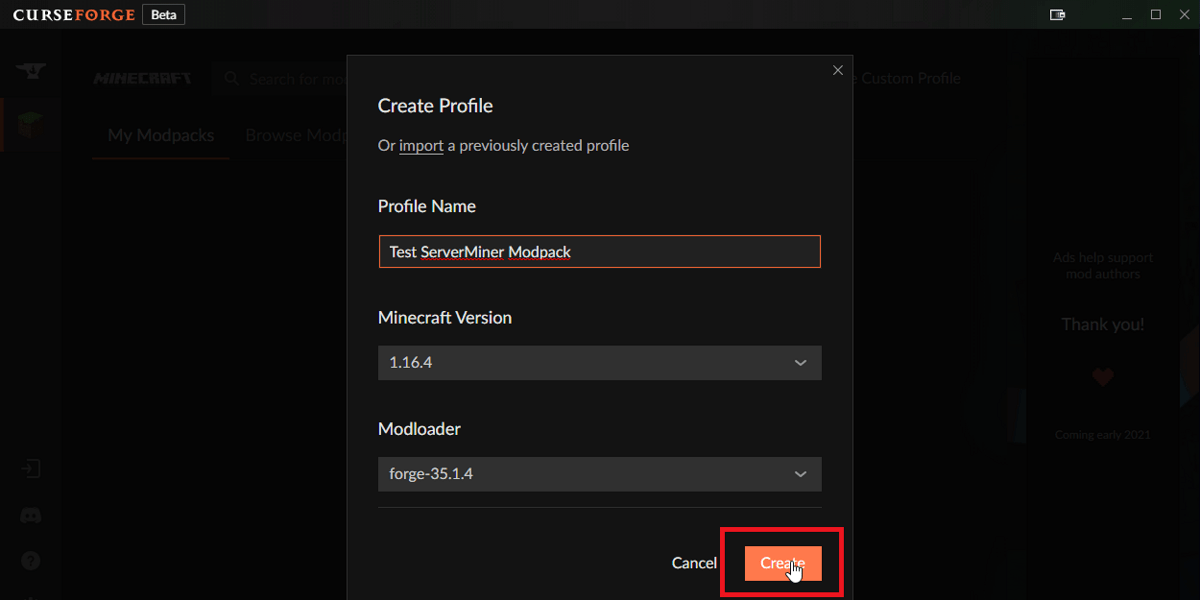Click the search magnifier icon
The height and width of the screenshot is (600, 1200).
231,78
